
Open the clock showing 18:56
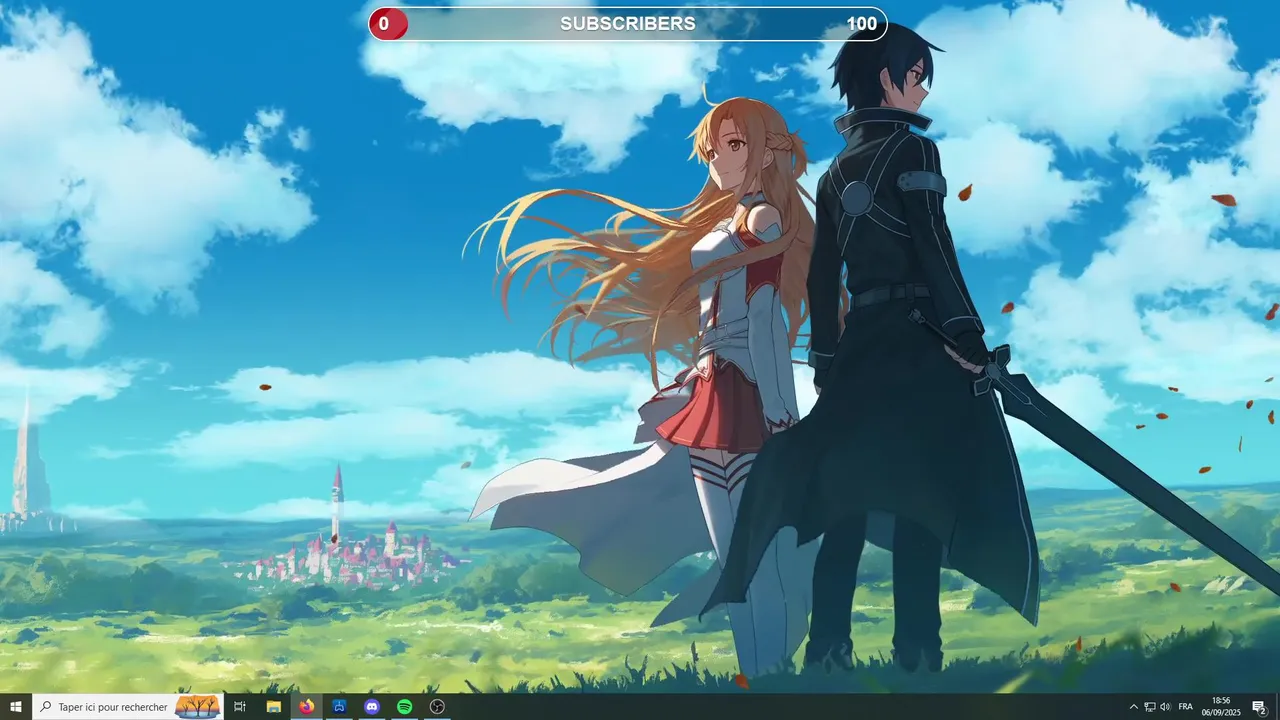click(x=1221, y=707)
